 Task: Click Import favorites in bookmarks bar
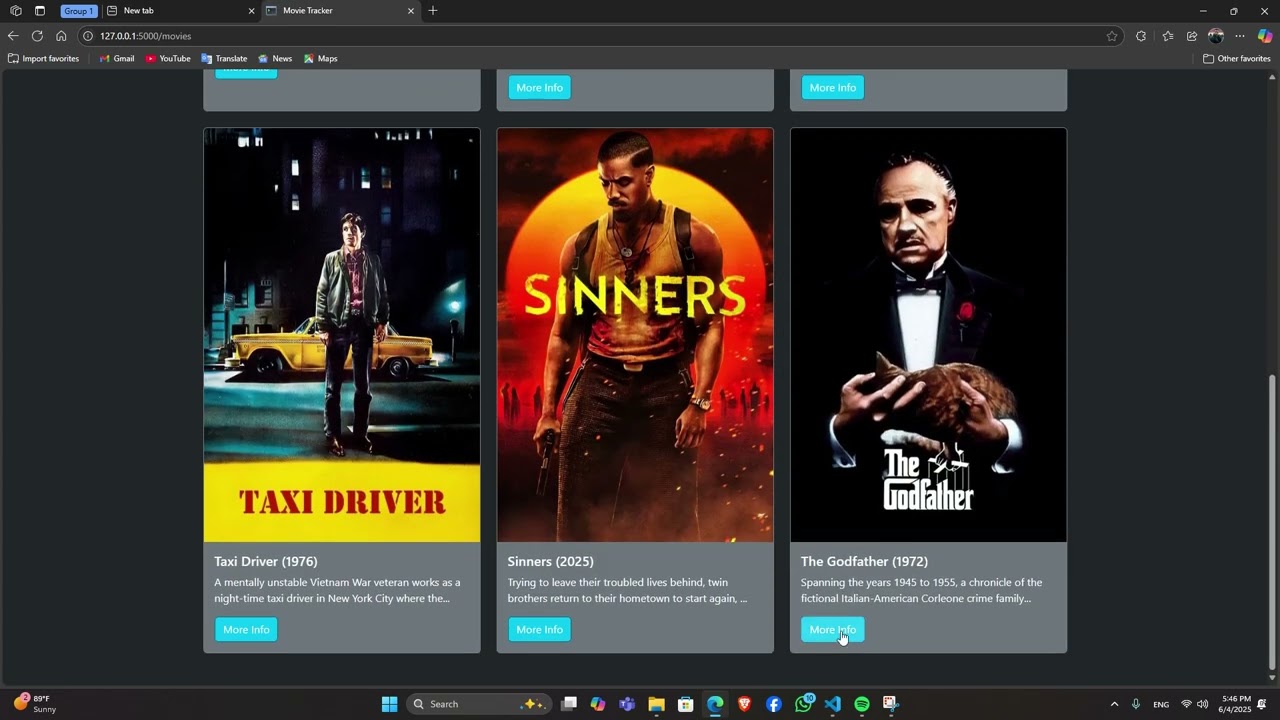44,59
